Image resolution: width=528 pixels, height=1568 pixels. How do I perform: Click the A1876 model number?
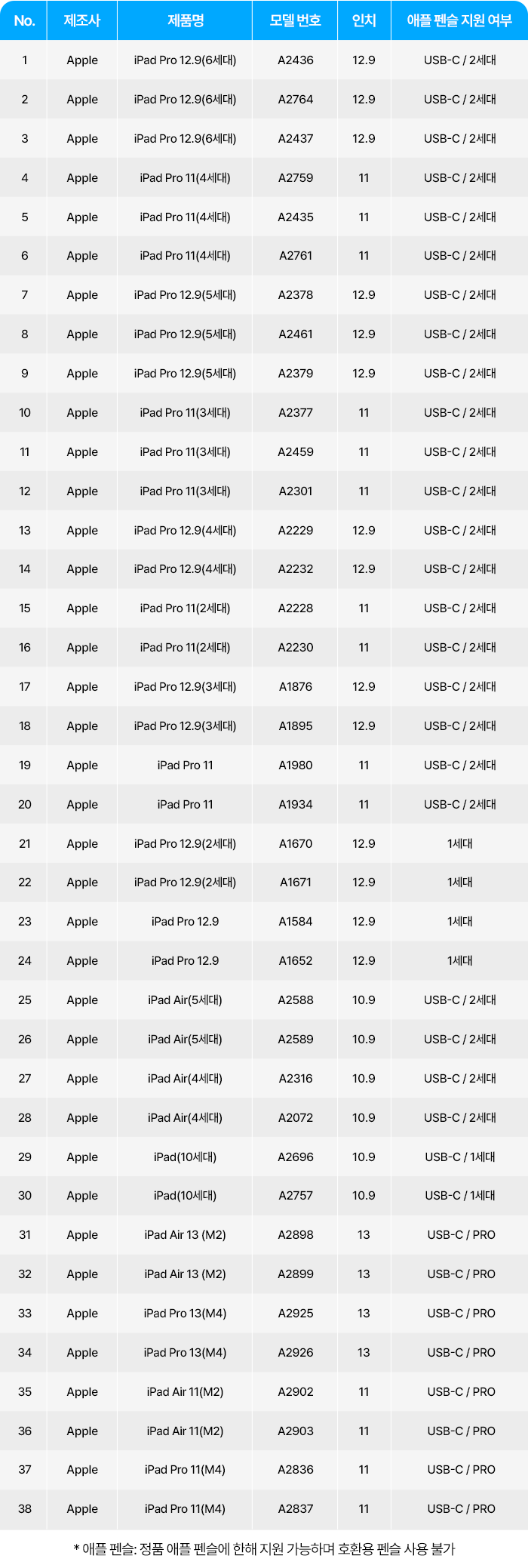click(296, 687)
